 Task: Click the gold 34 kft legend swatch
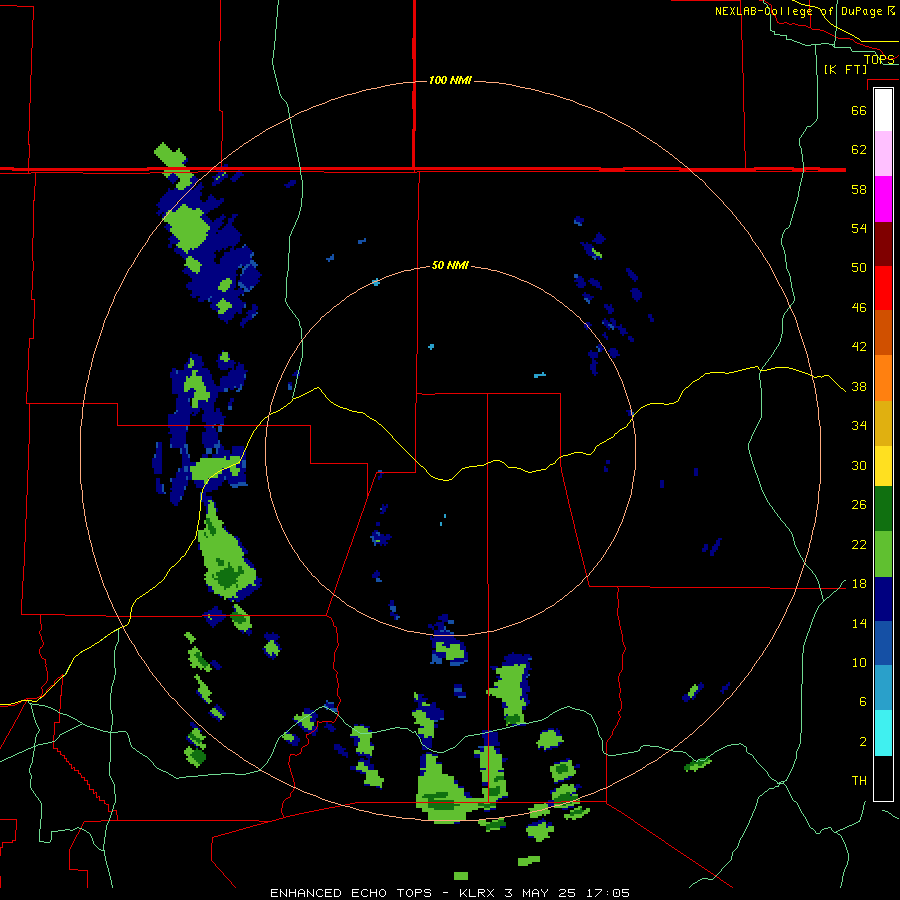(x=883, y=423)
